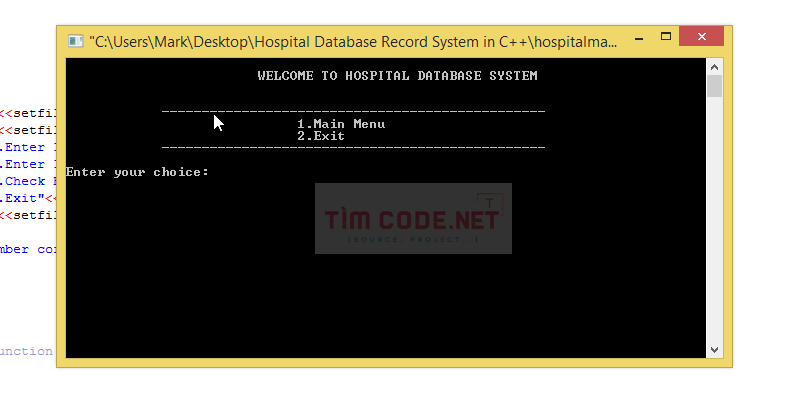
Task: Click the ".Check" code line in the editor behind
Action: (x=28, y=181)
